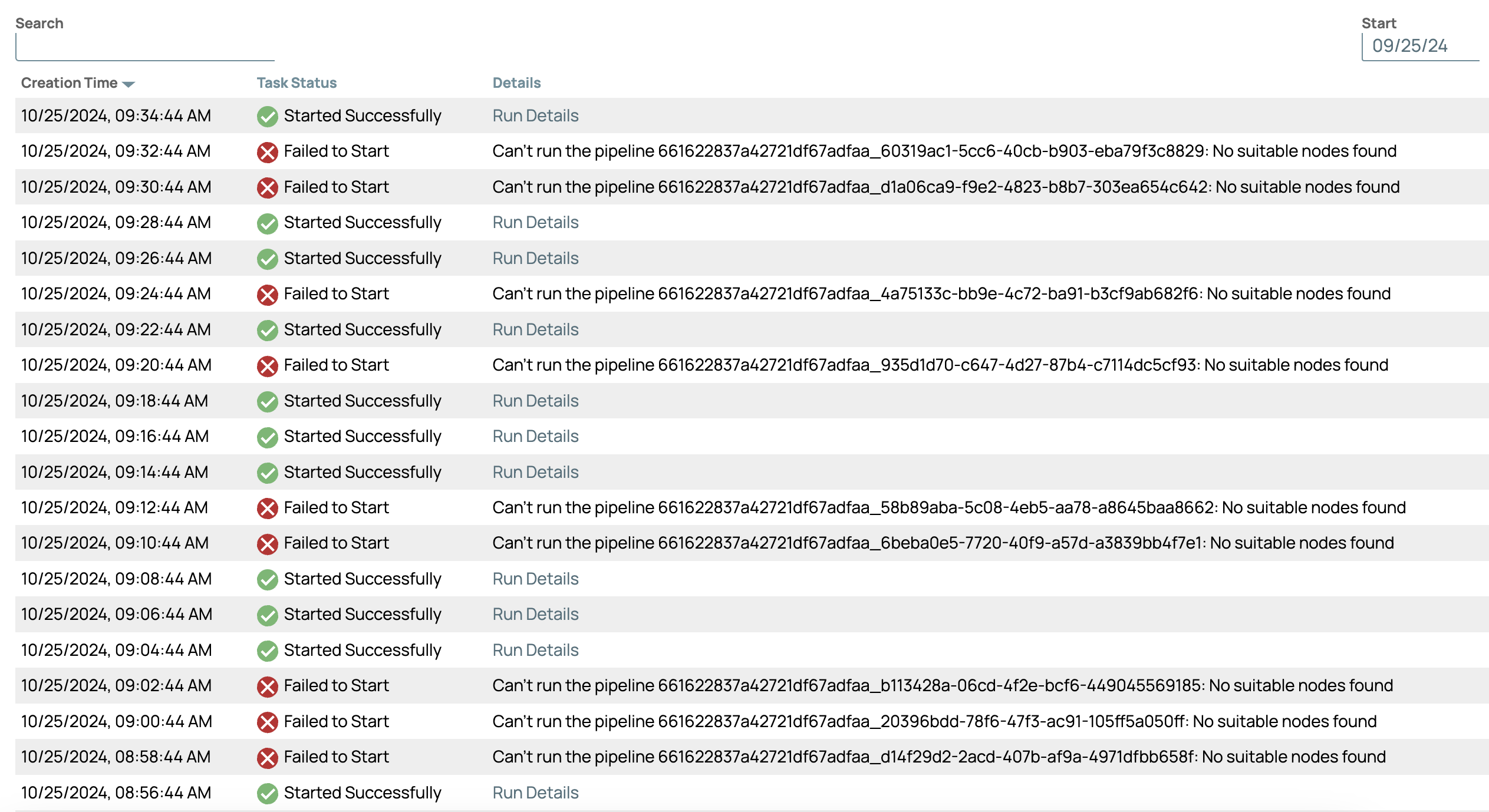
Task: Click the red failed icon for 09:32:44 AM
Action: pos(267,152)
